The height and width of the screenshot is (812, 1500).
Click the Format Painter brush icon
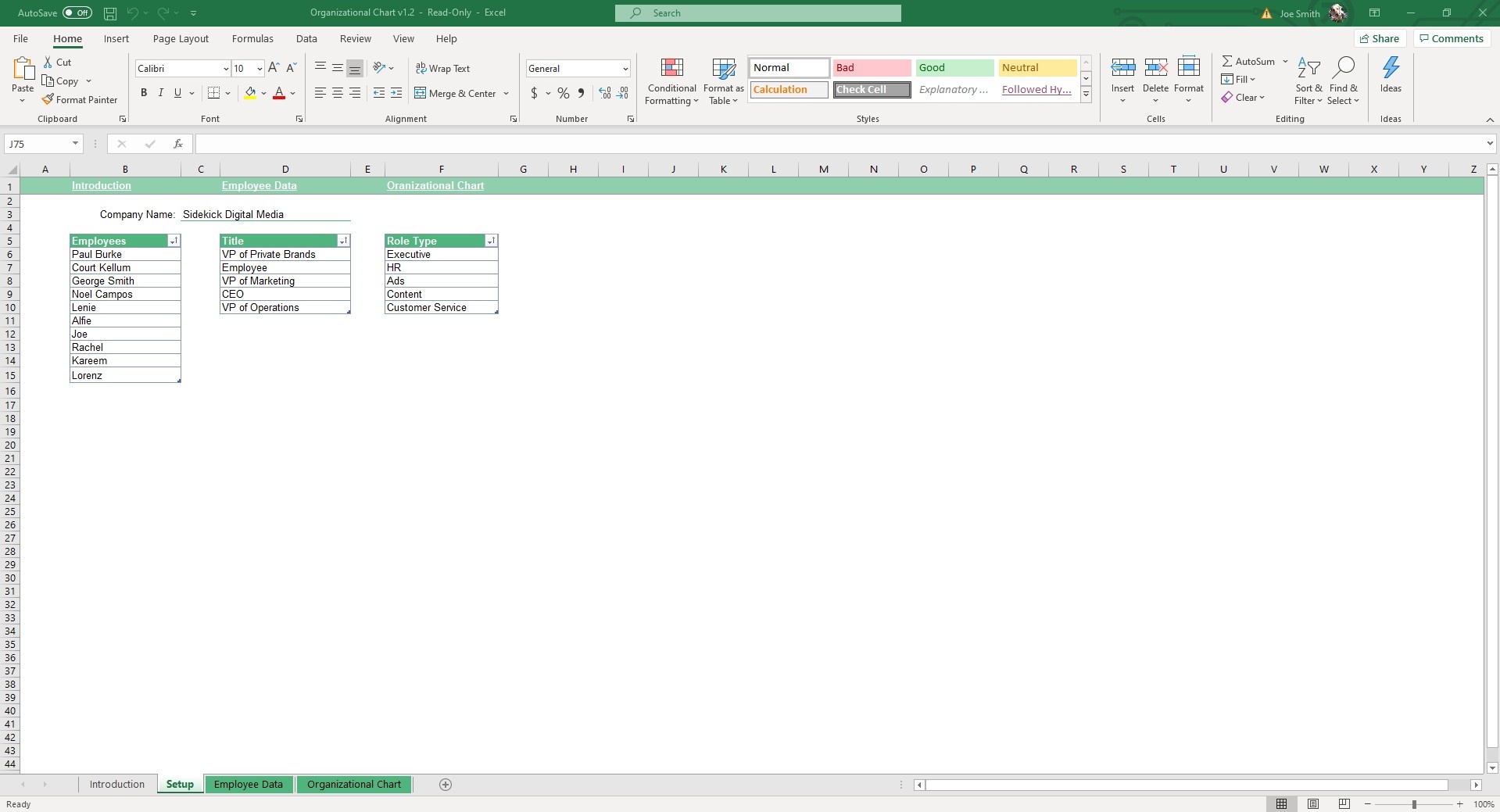click(48, 99)
